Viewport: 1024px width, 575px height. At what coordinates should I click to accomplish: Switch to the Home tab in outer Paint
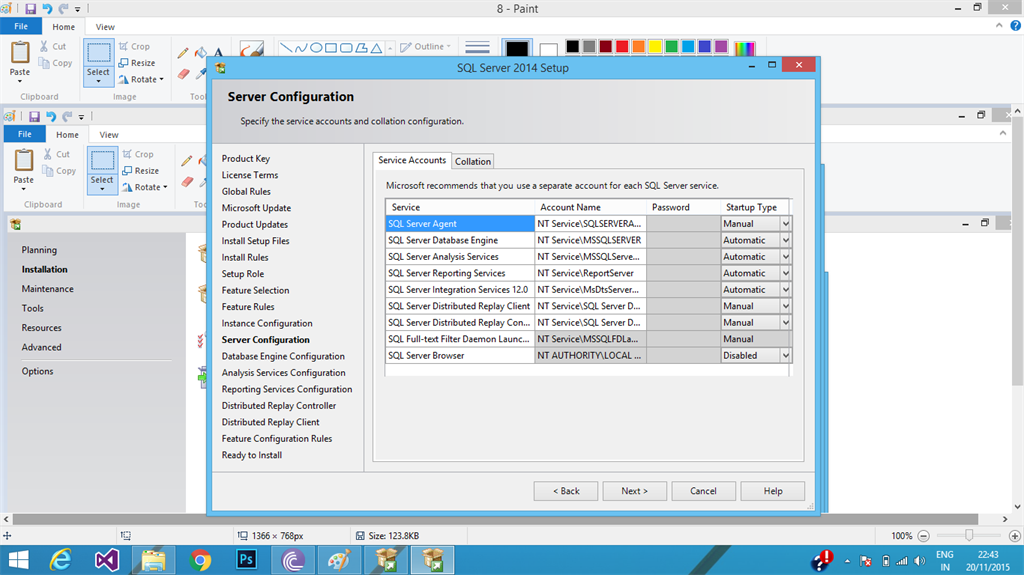[63, 27]
